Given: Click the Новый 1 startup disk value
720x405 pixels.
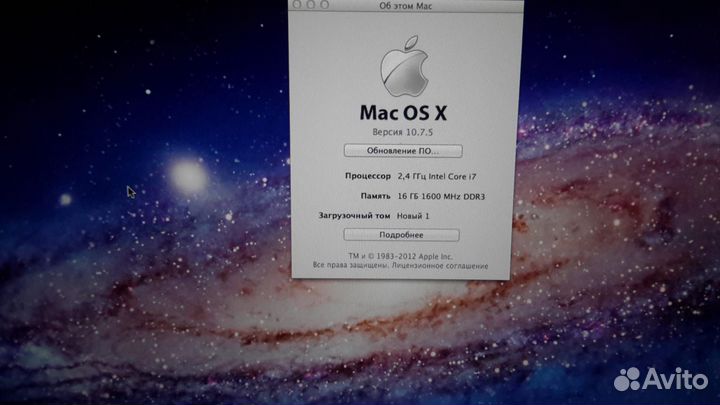Looking at the screenshot, I should click(x=413, y=215).
